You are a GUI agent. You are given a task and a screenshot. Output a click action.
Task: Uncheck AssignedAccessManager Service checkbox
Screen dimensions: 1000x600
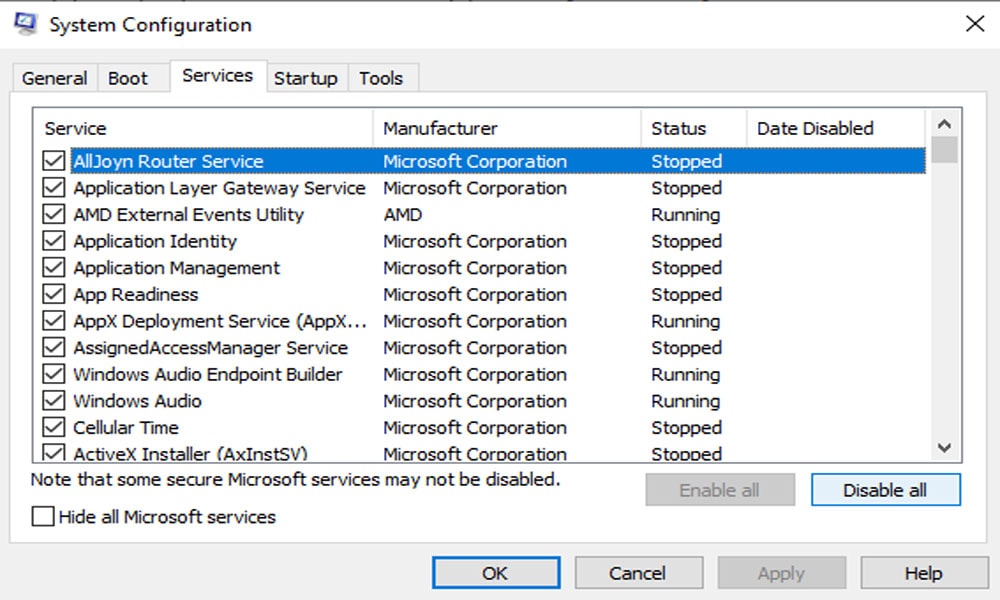coord(54,348)
